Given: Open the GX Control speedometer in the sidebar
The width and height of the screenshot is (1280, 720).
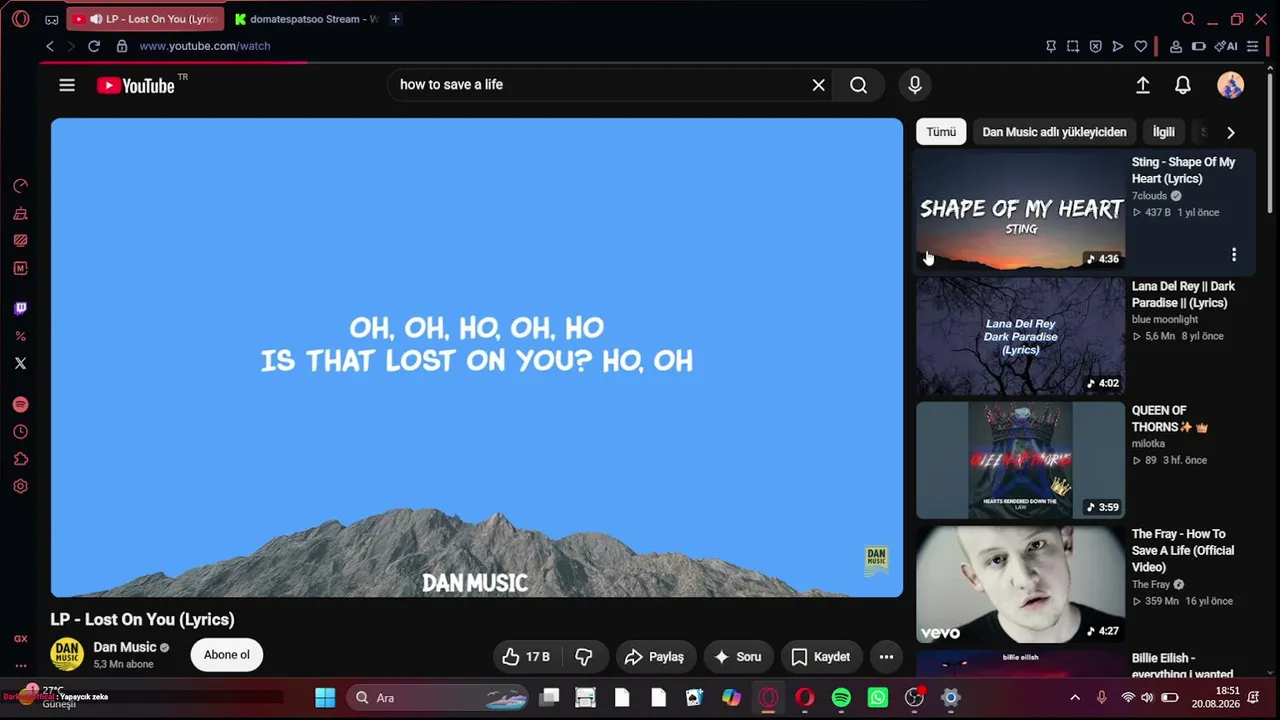Looking at the screenshot, I should pyautogui.click(x=20, y=186).
